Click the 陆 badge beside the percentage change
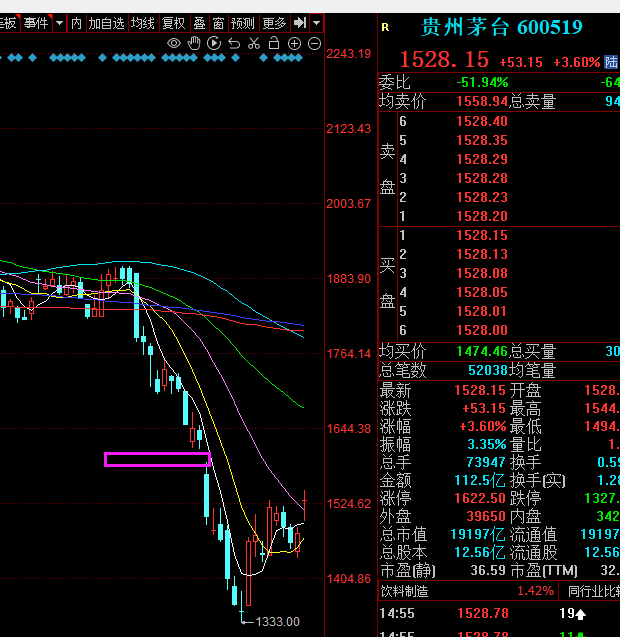Image resolution: width=620 pixels, height=637 pixels. click(611, 62)
